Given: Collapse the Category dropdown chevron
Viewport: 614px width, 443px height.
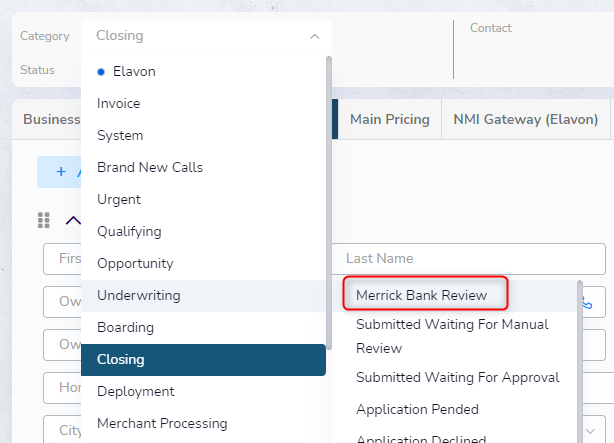Looking at the screenshot, I should coord(314,36).
